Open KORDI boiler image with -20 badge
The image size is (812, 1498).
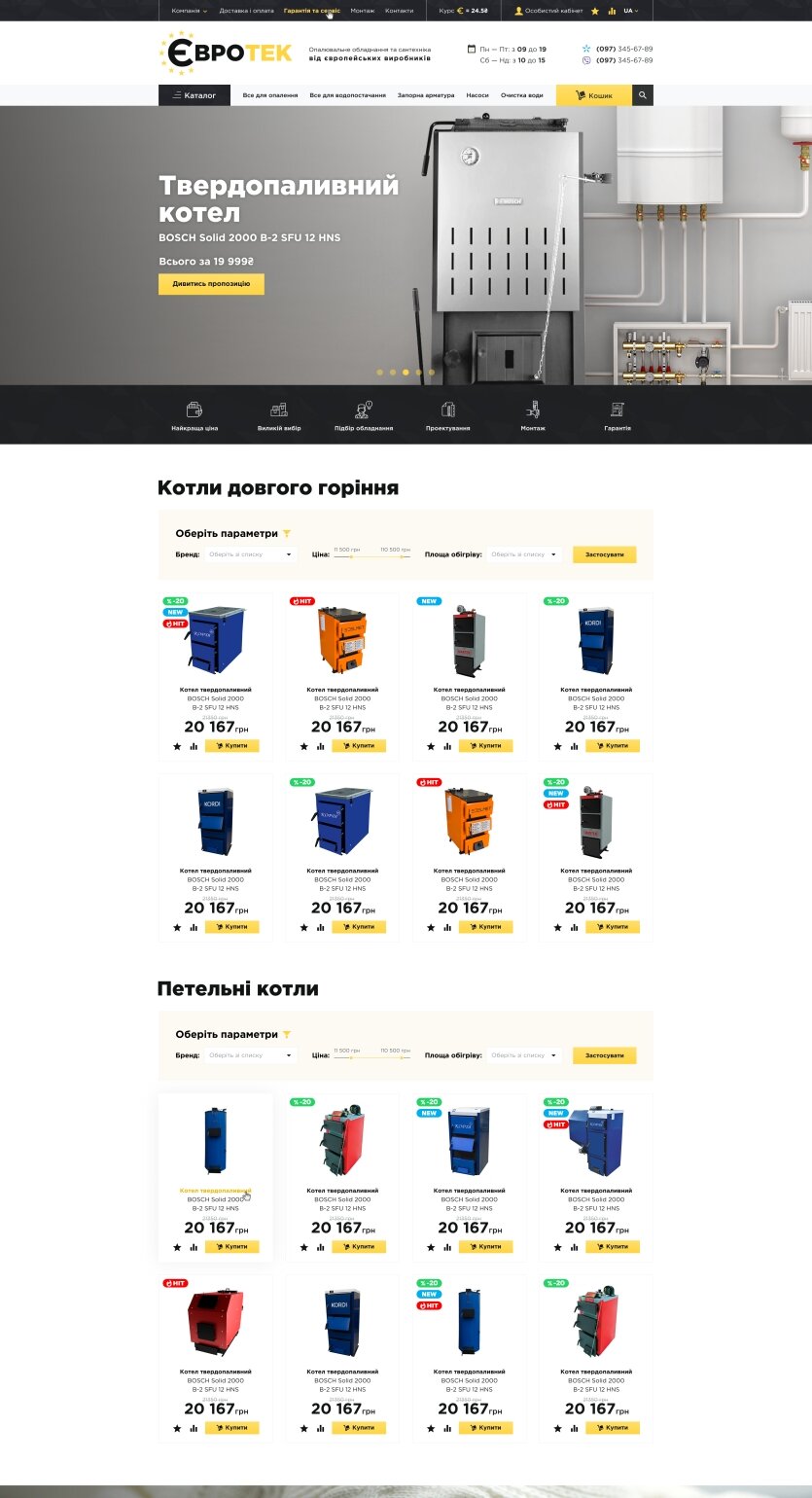click(596, 642)
